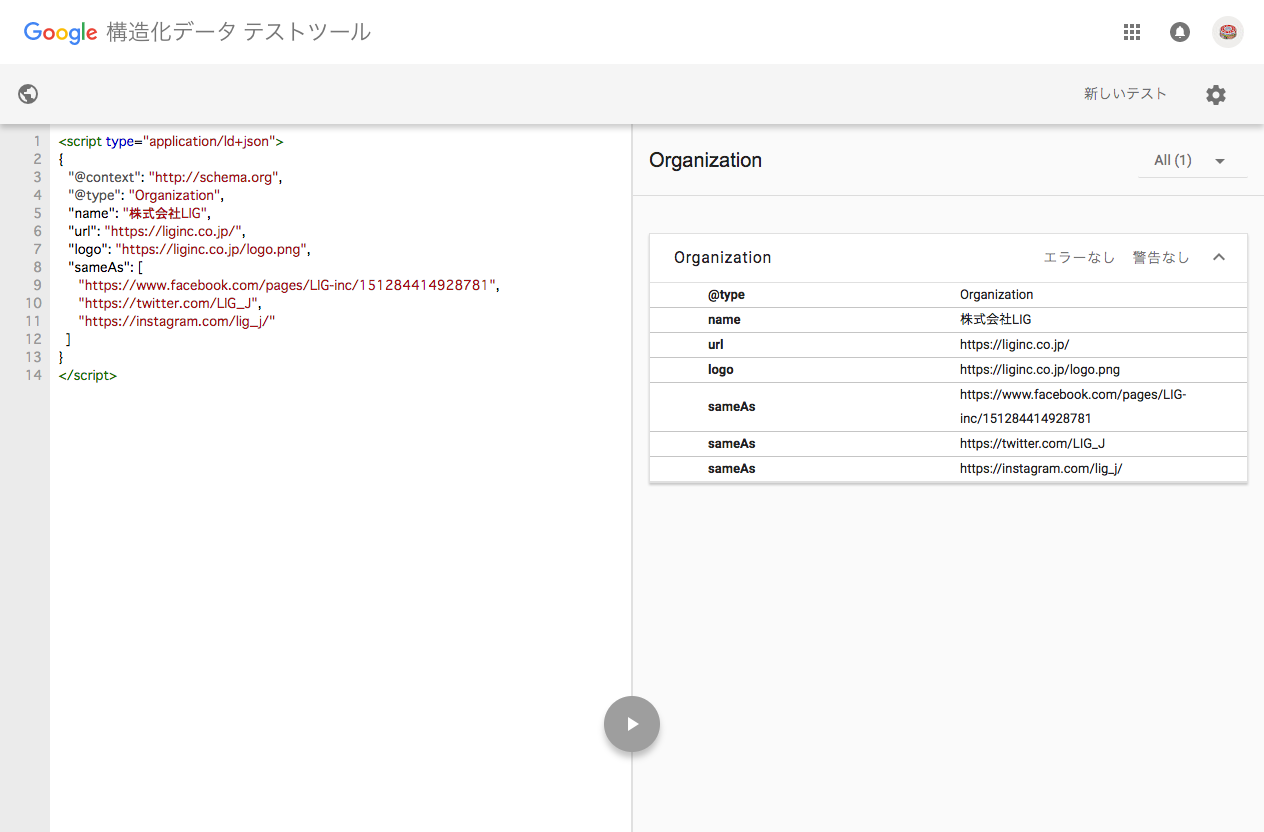Open the Google apps grid
1264x832 pixels.
pos(1132,32)
